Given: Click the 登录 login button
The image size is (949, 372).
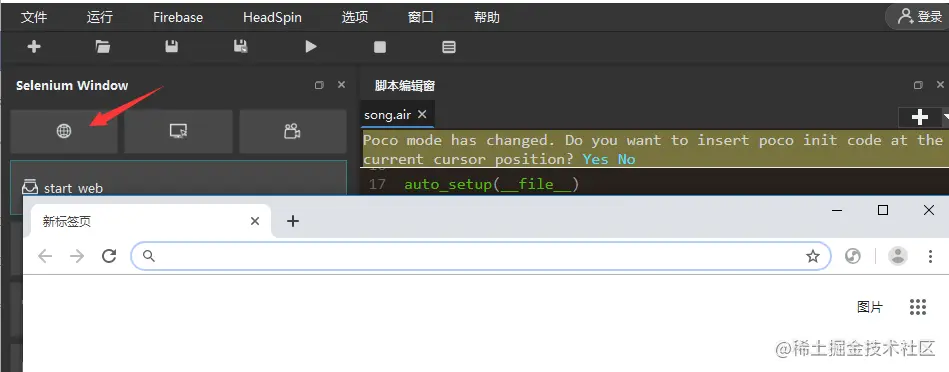Looking at the screenshot, I should [x=919, y=17].
